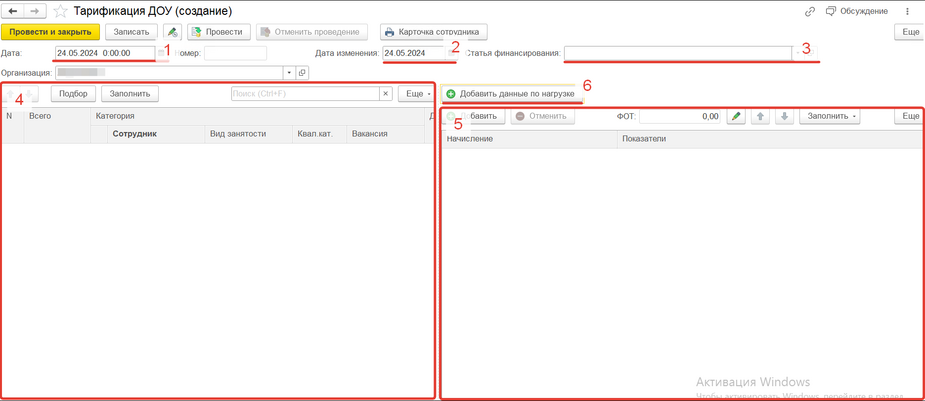
Task: Click the open-form icon beside Организация
Action: pos(302,73)
